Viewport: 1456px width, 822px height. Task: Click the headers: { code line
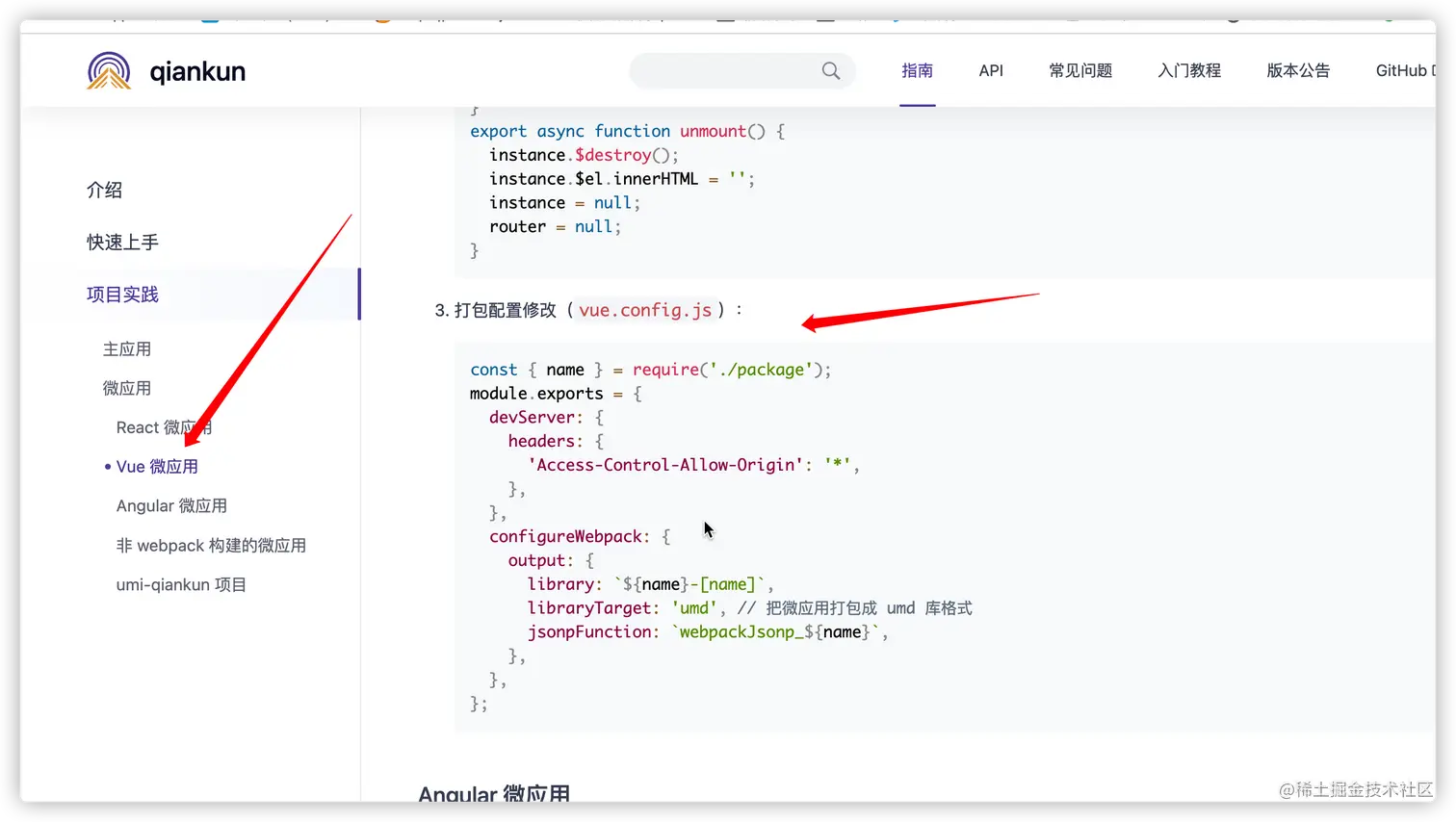point(556,442)
